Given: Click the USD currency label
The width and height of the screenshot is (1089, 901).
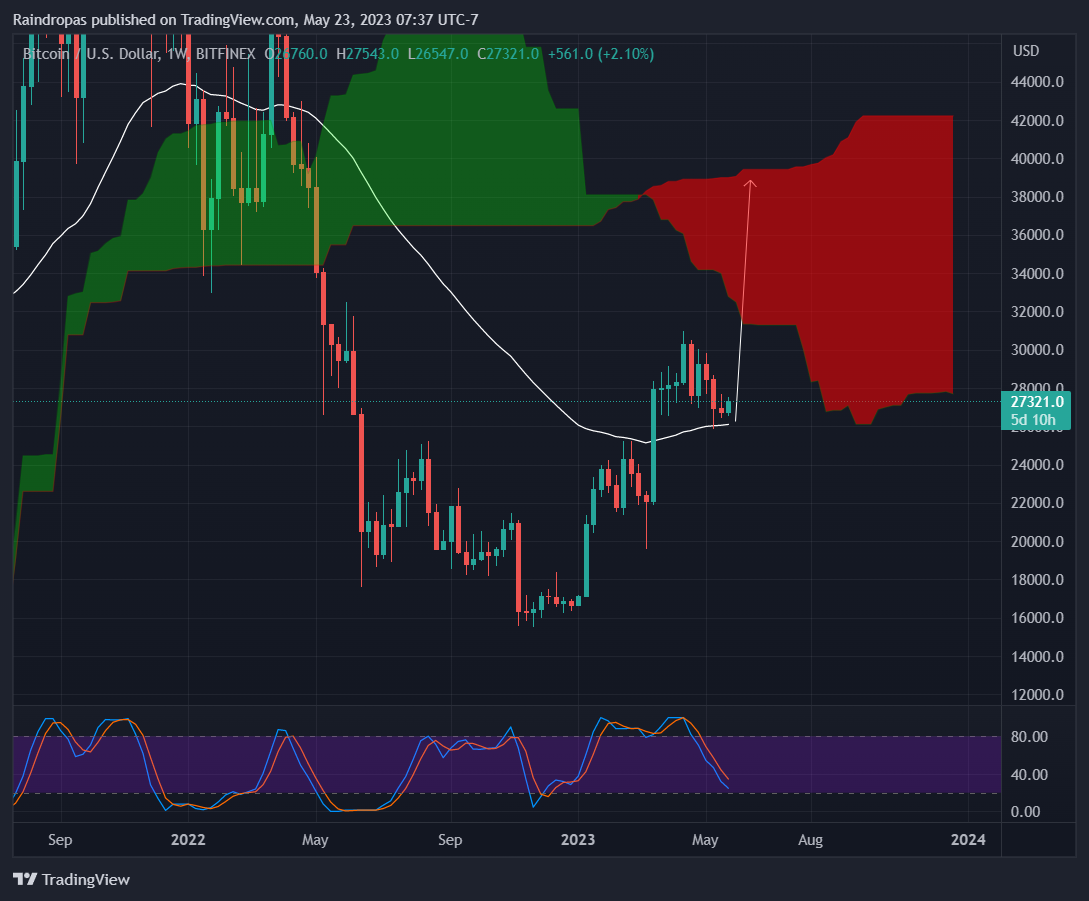Looking at the screenshot, I should [x=1026, y=51].
